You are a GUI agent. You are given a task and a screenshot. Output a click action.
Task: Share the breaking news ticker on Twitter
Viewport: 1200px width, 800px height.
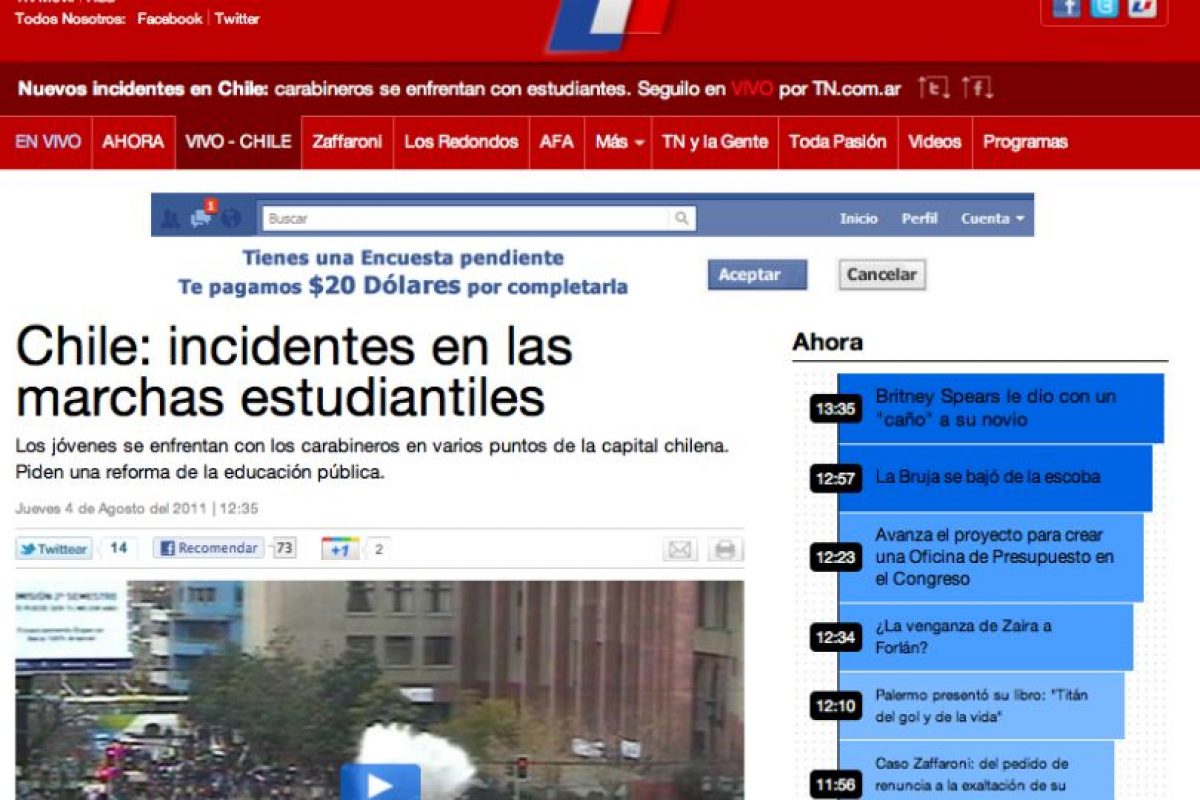click(934, 88)
